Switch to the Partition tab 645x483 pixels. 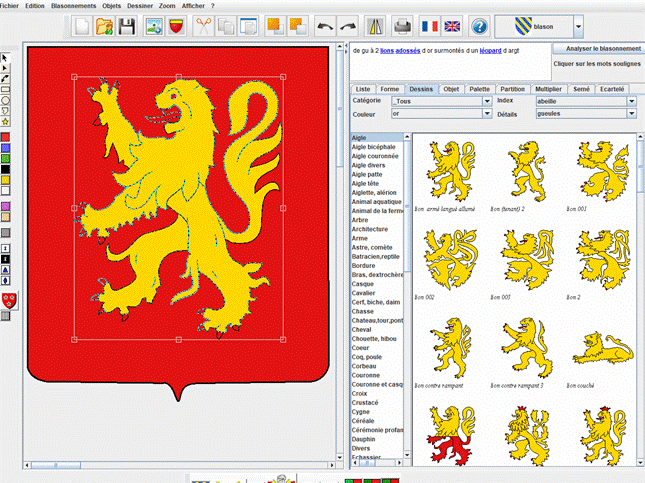(512, 89)
